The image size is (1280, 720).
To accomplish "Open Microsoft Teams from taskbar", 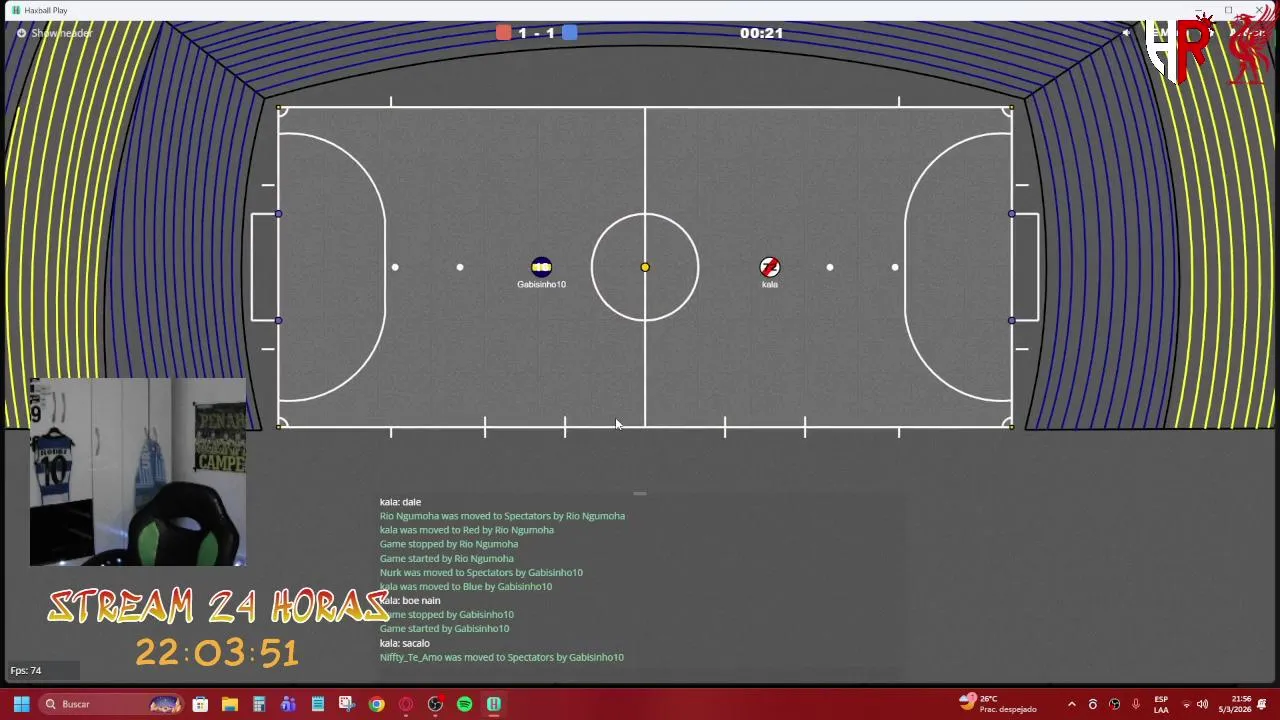I will click(x=288, y=704).
